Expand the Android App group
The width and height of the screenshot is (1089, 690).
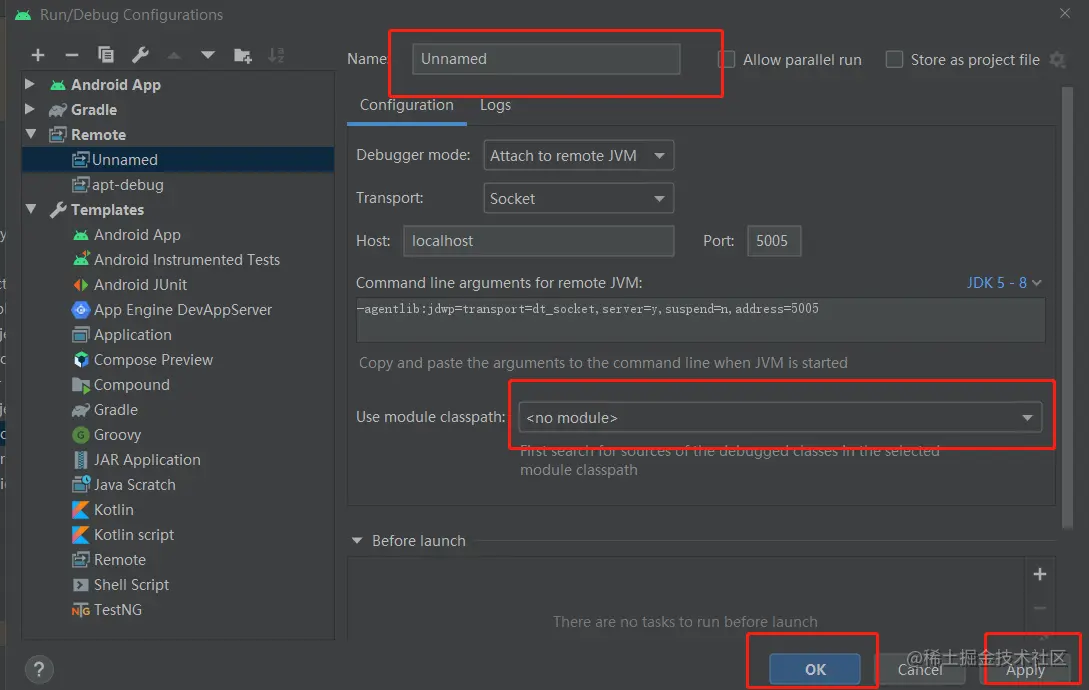[30, 84]
